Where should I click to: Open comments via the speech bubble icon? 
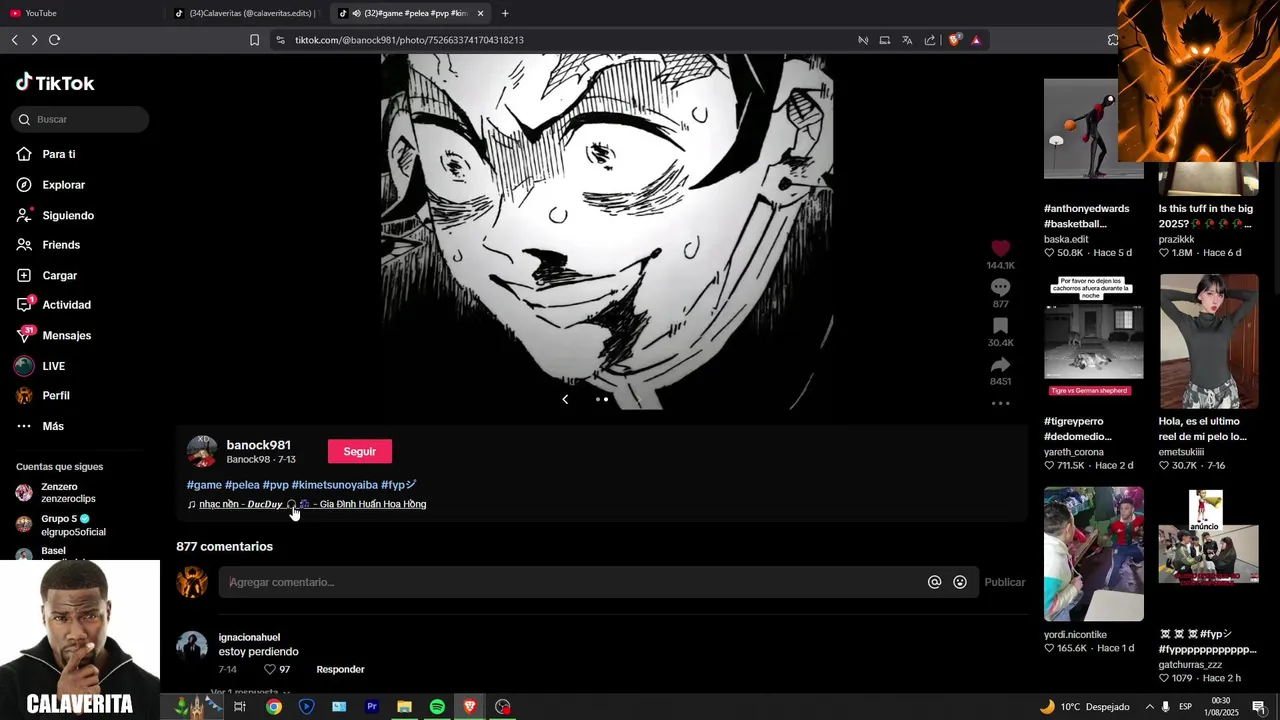coord(1000,288)
